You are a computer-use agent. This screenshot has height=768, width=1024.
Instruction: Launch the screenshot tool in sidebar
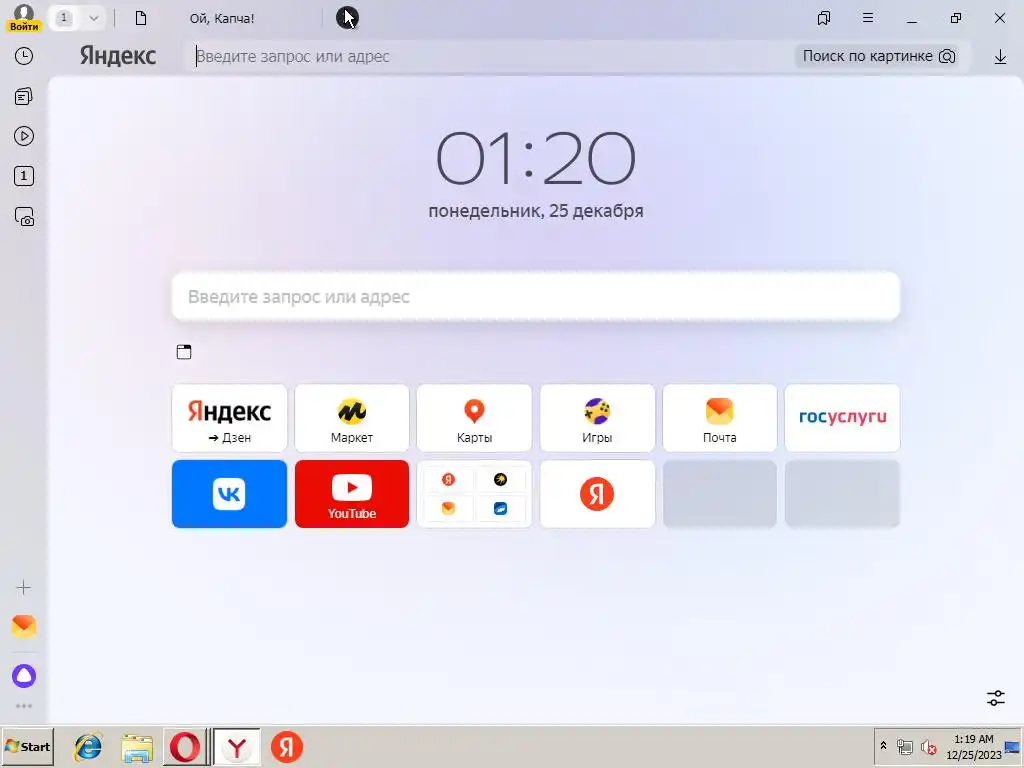tap(24, 216)
